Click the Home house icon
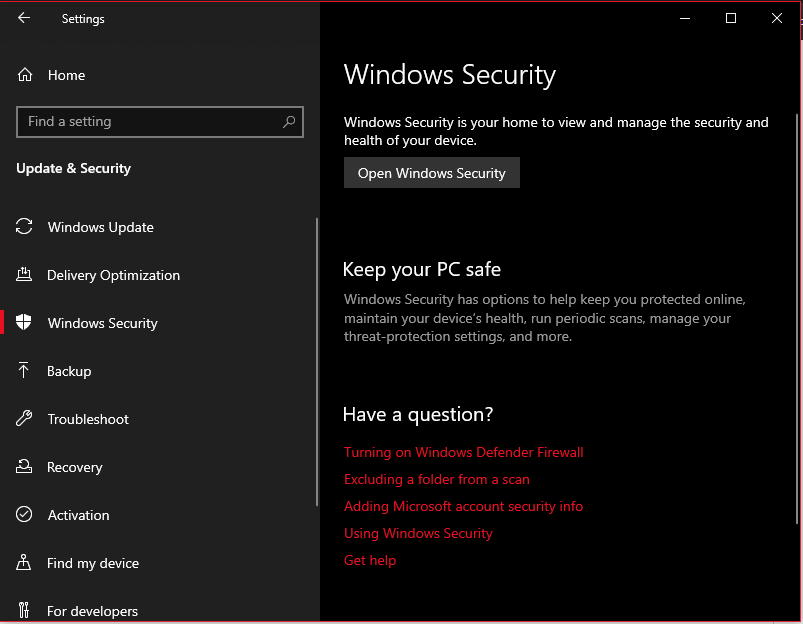Viewport: 803px width, 624px height. pyautogui.click(x=25, y=75)
